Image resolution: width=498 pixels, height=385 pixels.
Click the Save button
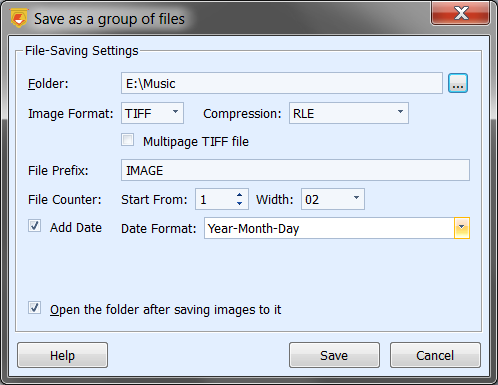334,355
